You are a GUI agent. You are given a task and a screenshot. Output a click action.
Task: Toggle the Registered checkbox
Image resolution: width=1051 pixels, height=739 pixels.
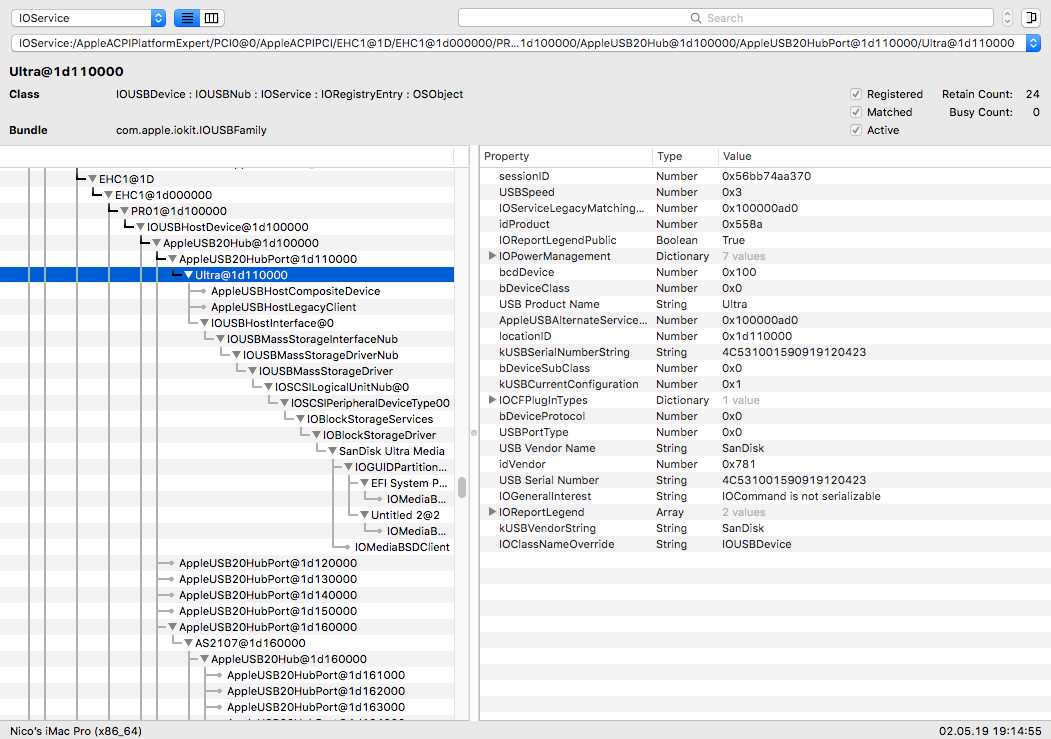(856, 94)
